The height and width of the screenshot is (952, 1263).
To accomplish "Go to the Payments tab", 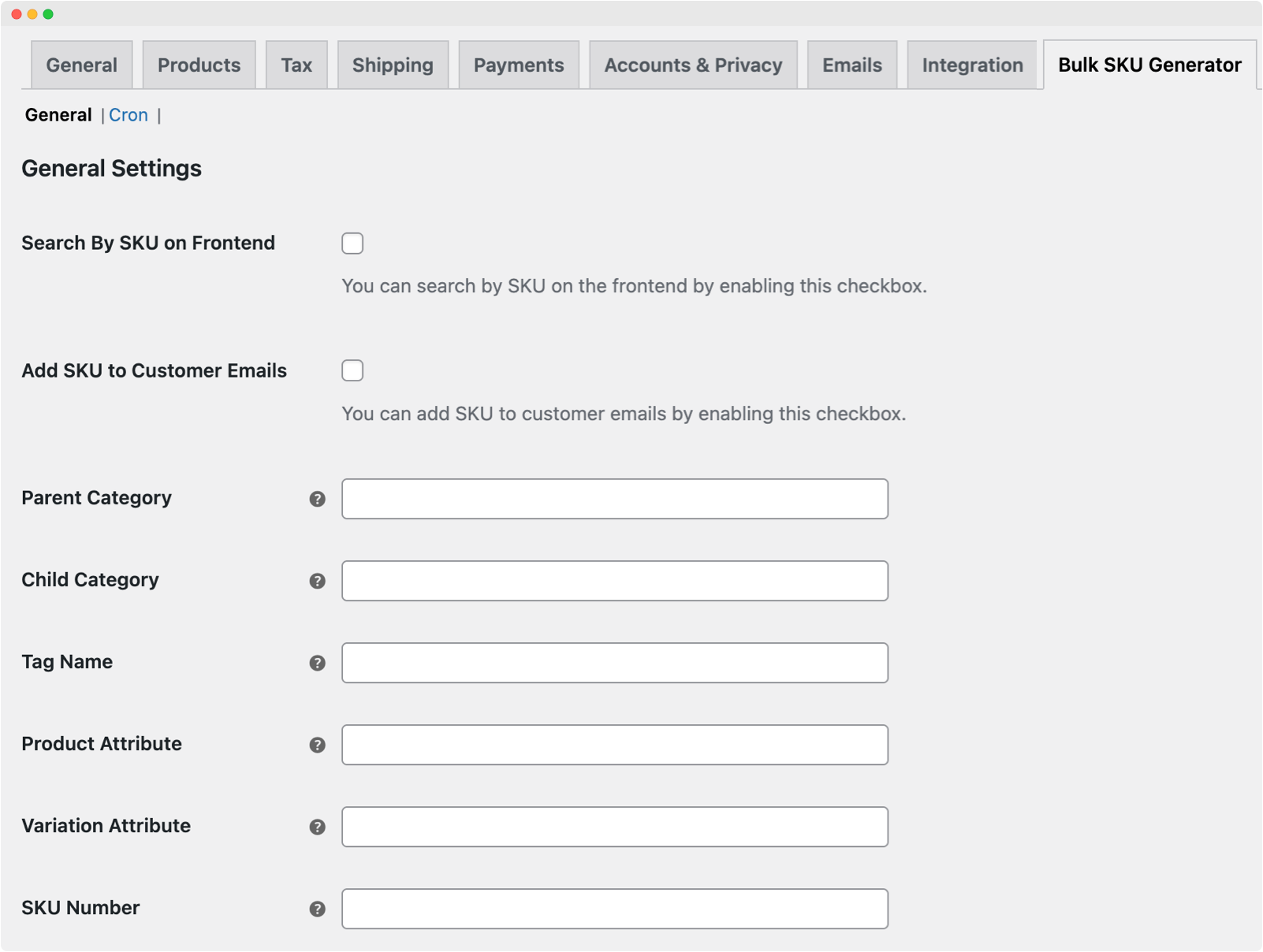I will tap(518, 65).
